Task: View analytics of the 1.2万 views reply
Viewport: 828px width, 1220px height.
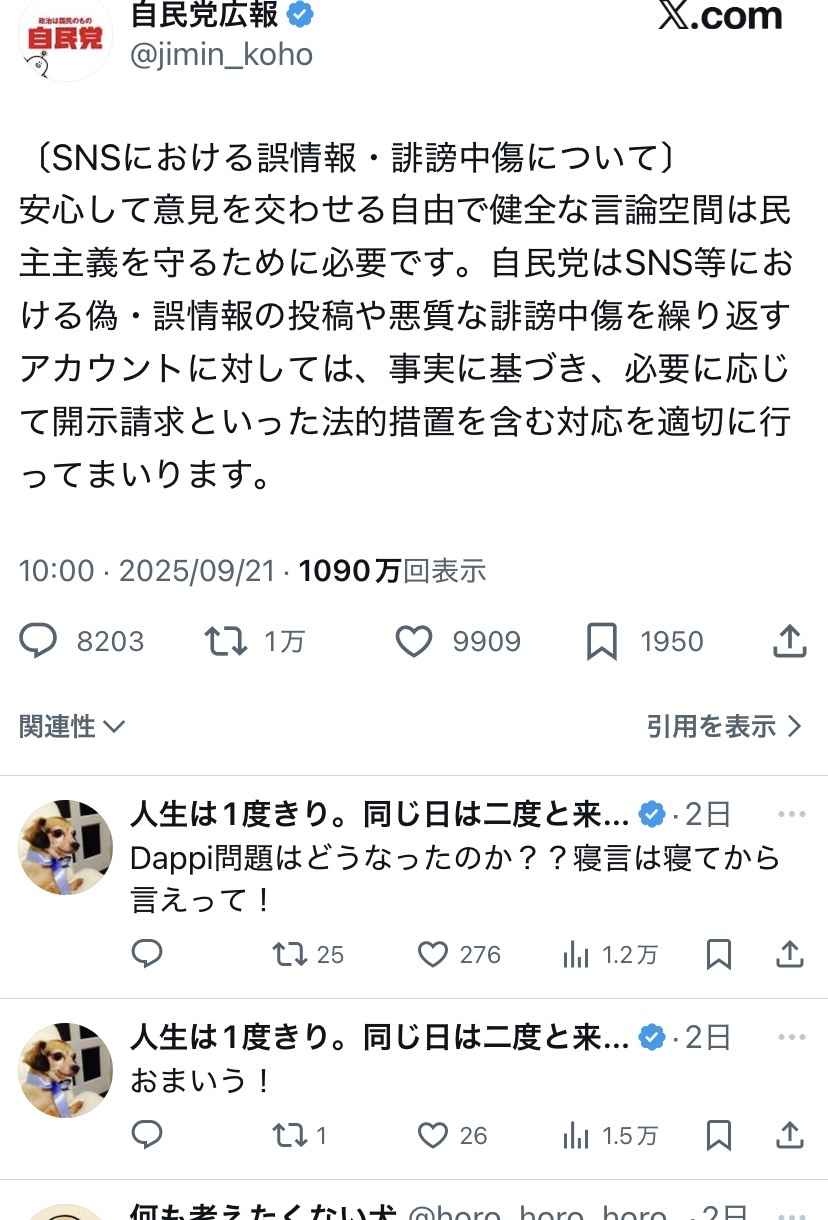Action: (576, 955)
